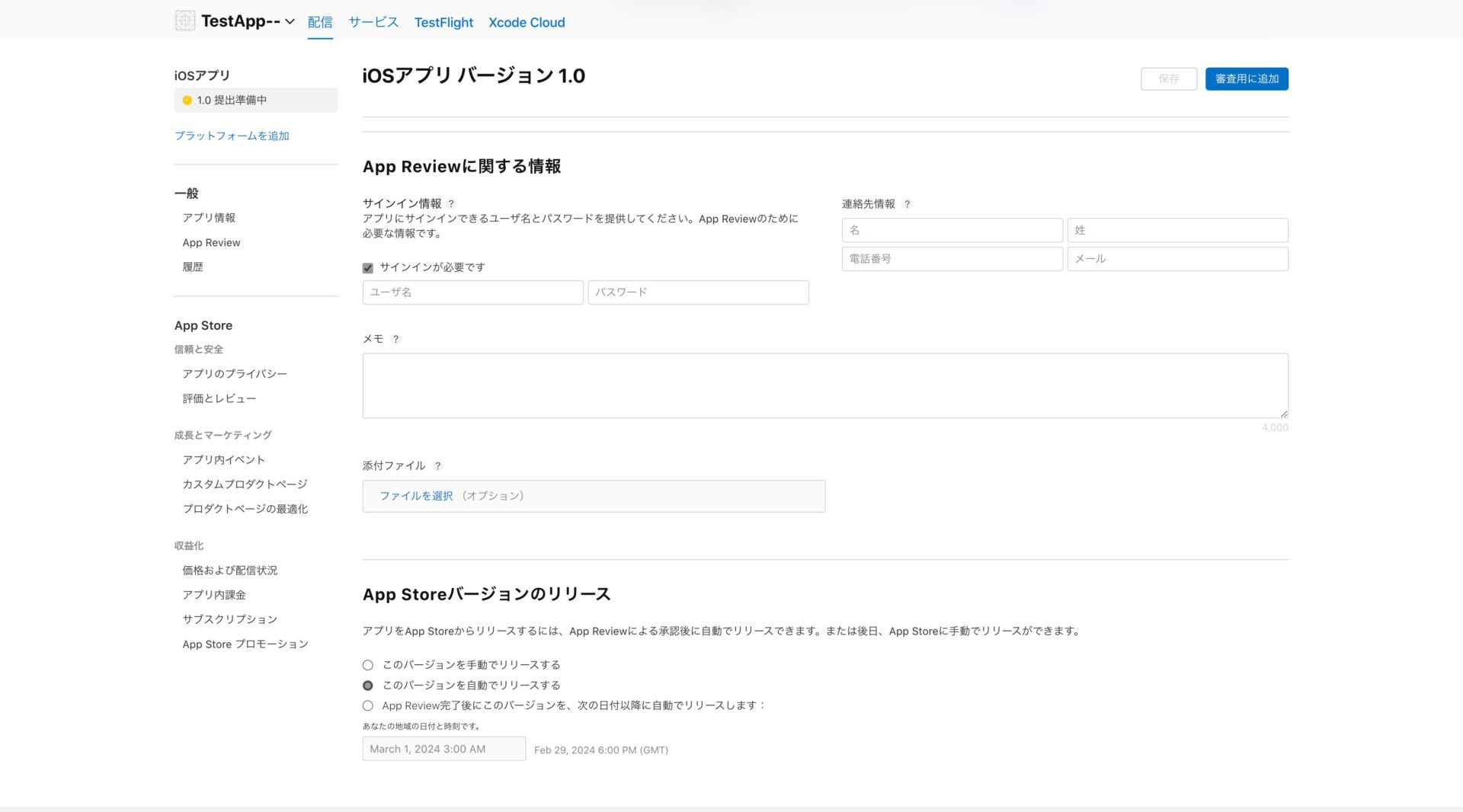Image resolution: width=1463 pixels, height=812 pixels.
Task: Switch to the TestFlight tab
Action: 443,22
